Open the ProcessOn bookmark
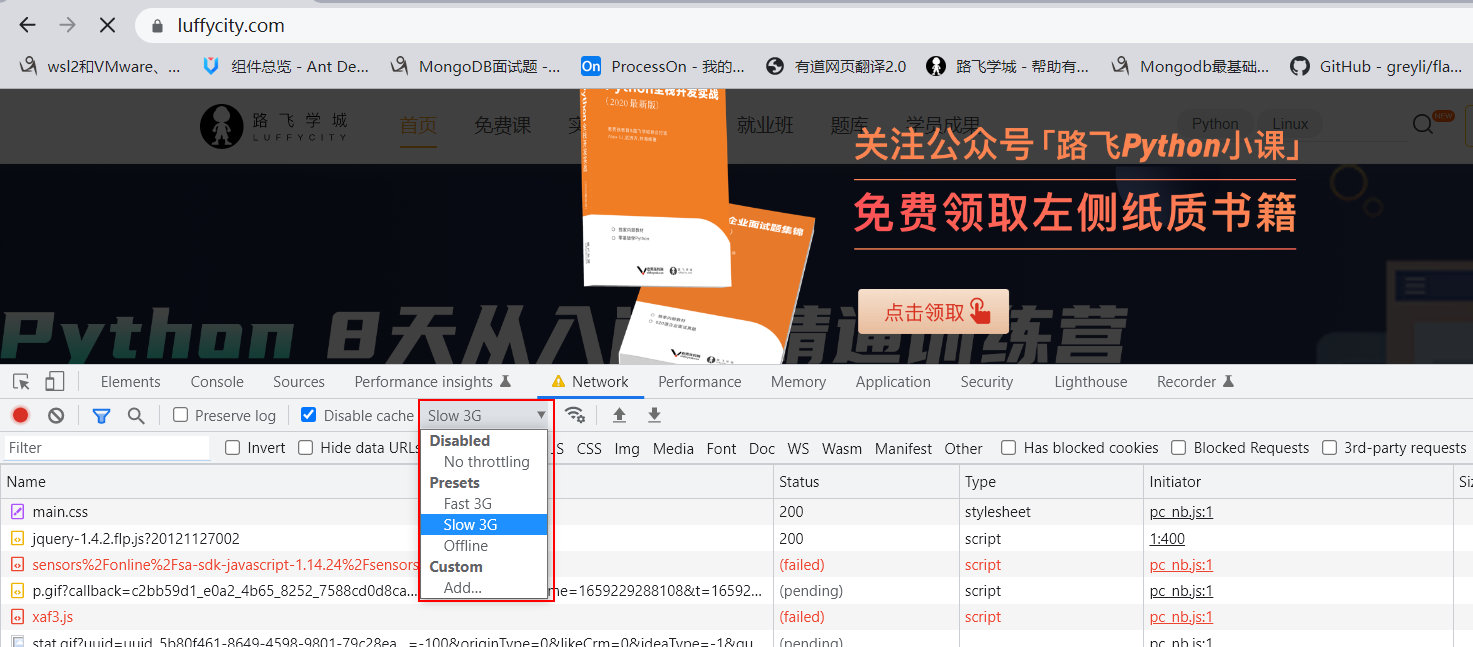The image size is (1473, 647). click(663, 66)
